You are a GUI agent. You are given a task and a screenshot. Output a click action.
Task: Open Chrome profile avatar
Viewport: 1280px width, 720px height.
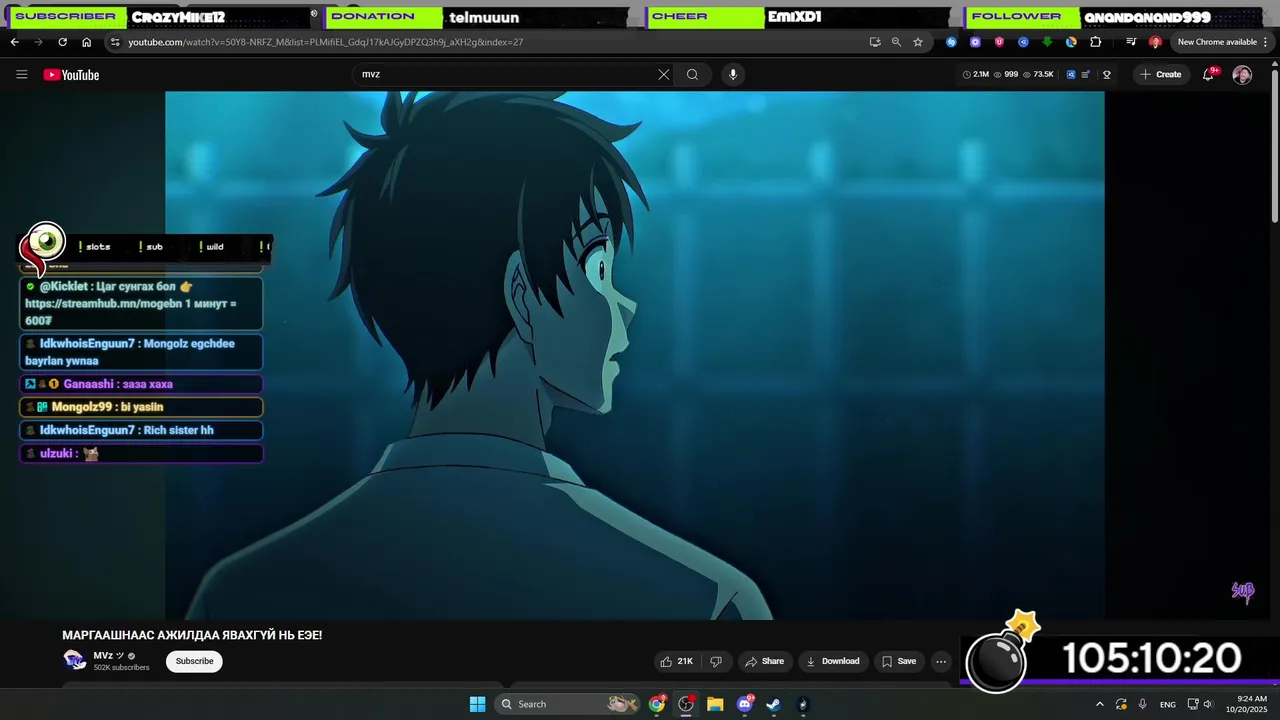point(1155,42)
